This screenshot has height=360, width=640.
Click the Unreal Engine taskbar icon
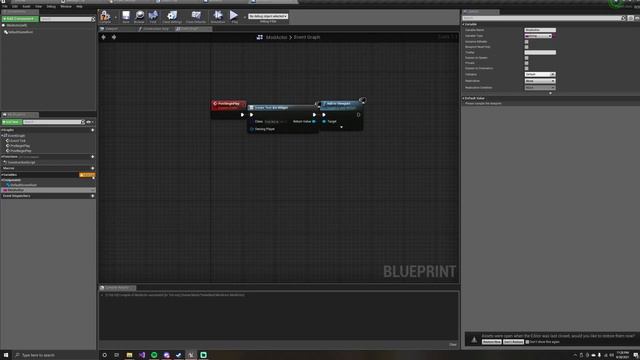coord(191,355)
